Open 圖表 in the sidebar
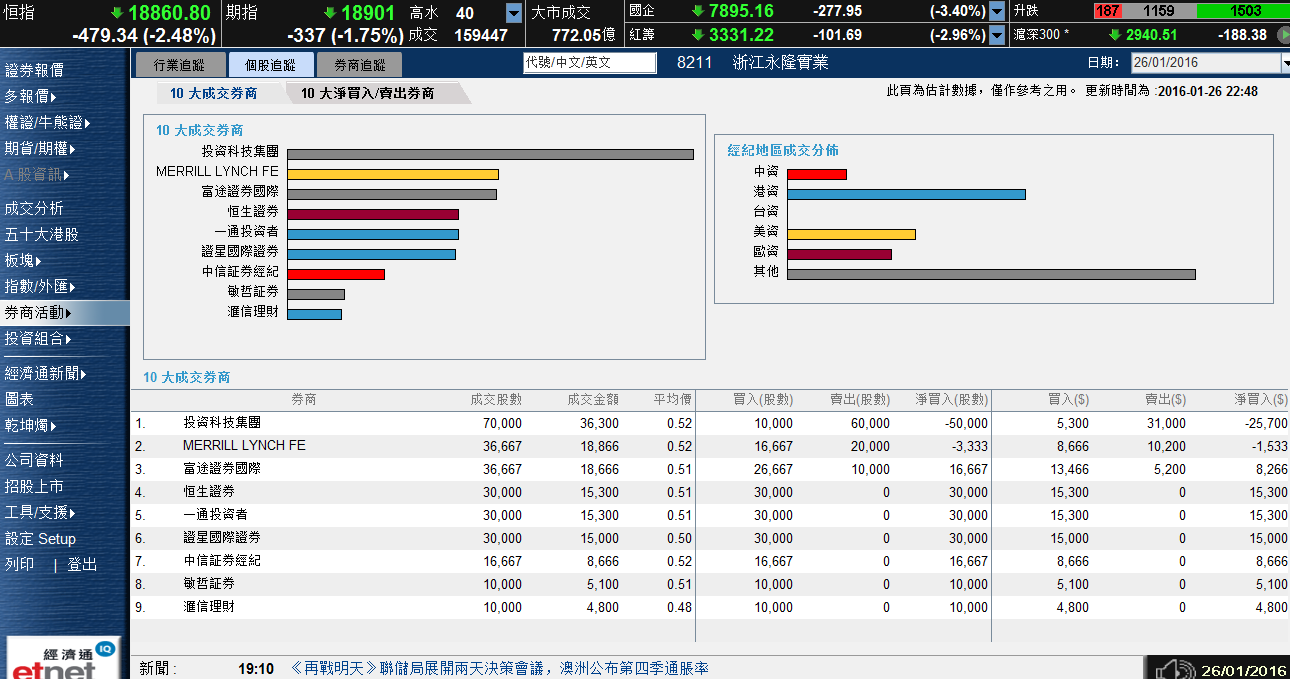This screenshot has height=679, width=1290. (19, 399)
